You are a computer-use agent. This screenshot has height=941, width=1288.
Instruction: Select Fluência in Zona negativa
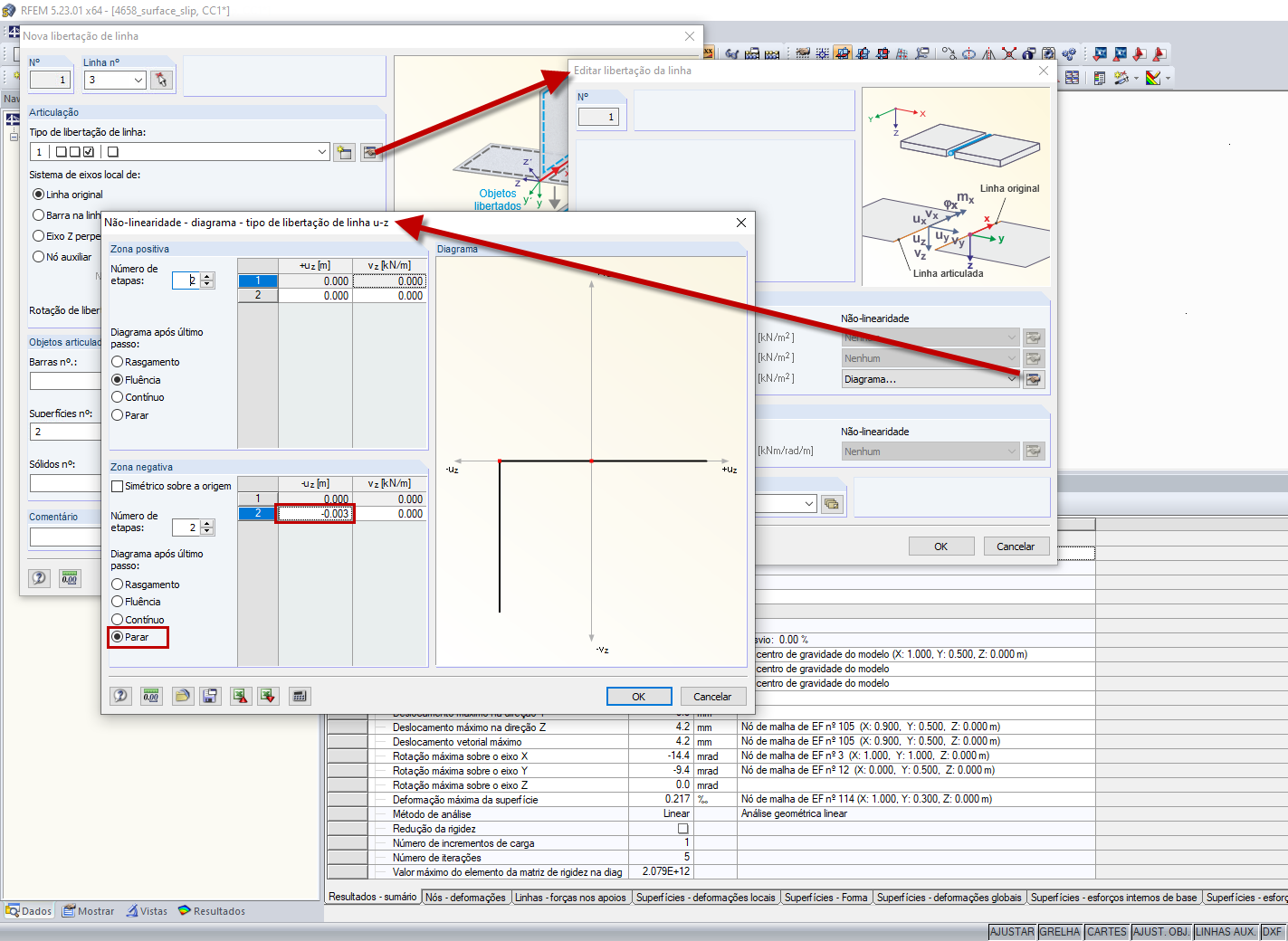[136, 602]
